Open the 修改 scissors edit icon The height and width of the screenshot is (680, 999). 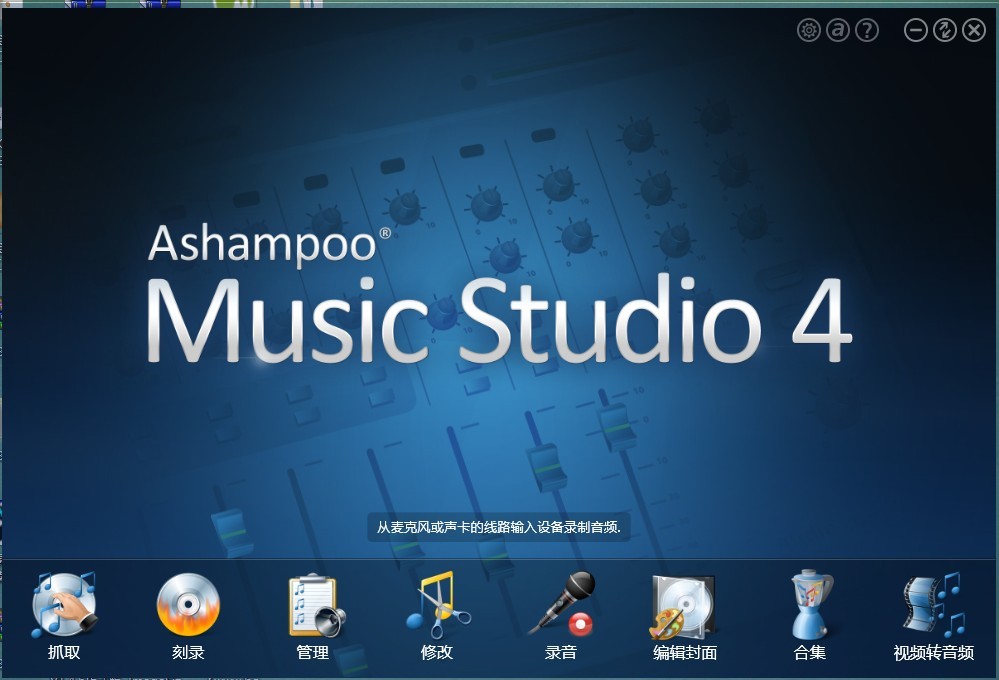tap(438, 604)
